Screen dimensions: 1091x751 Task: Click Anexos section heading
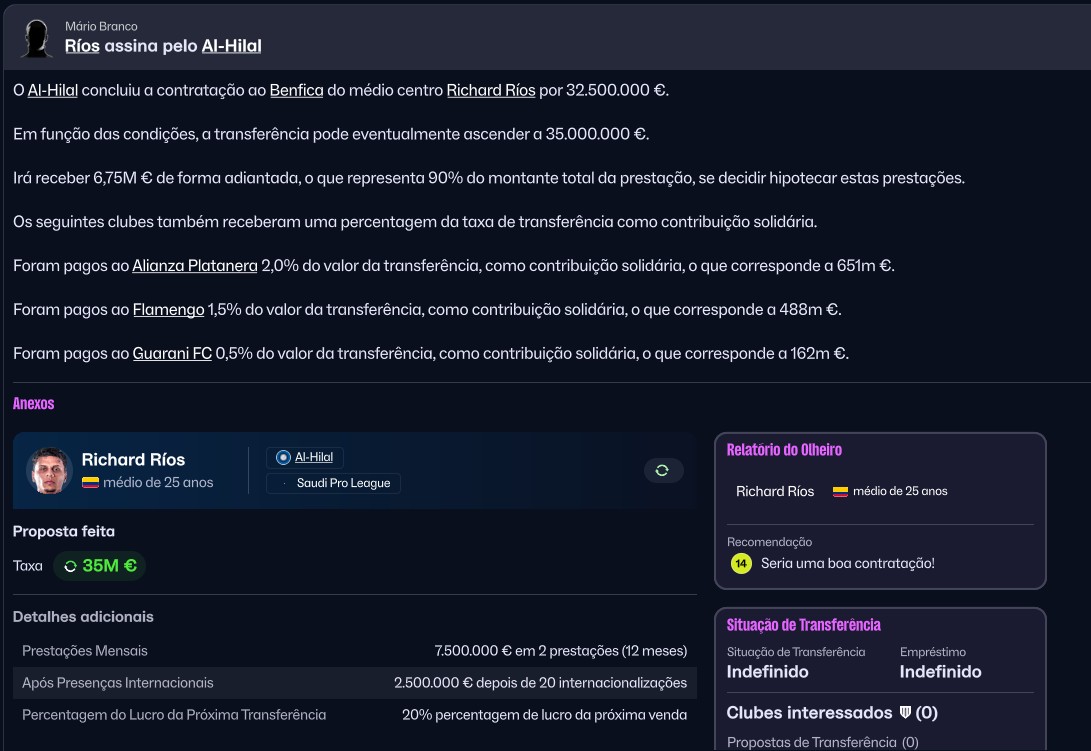(33, 404)
